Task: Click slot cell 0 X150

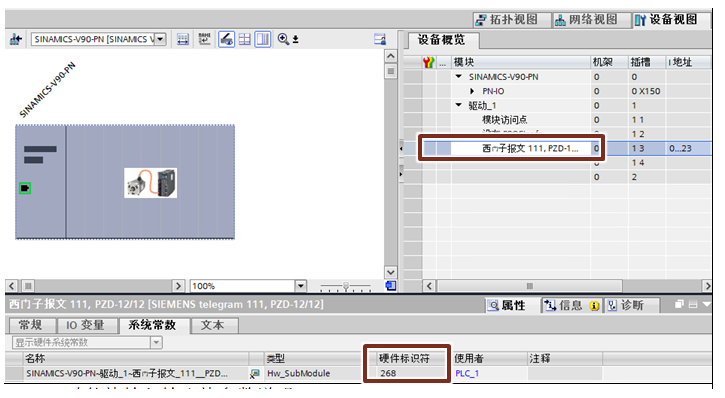Action: click(x=646, y=91)
